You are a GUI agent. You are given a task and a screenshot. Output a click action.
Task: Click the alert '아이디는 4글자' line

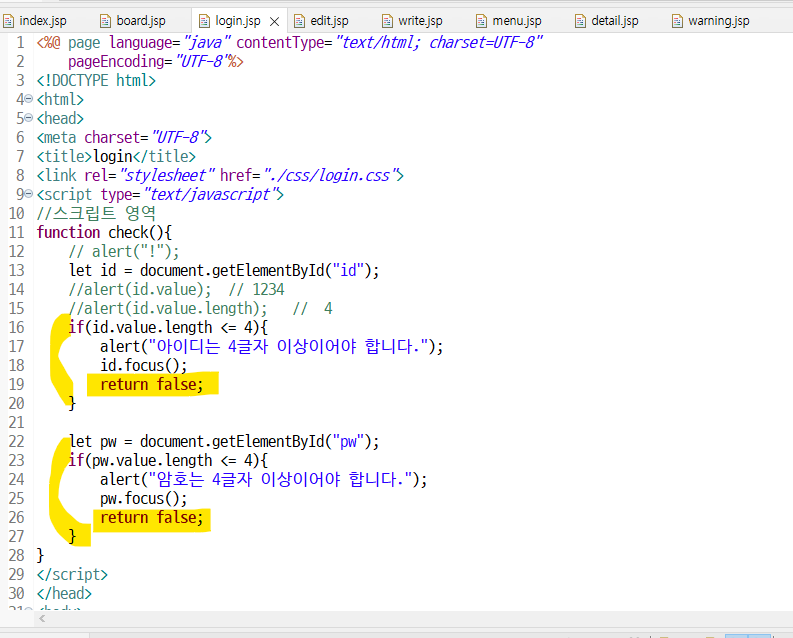tap(272, 346)
